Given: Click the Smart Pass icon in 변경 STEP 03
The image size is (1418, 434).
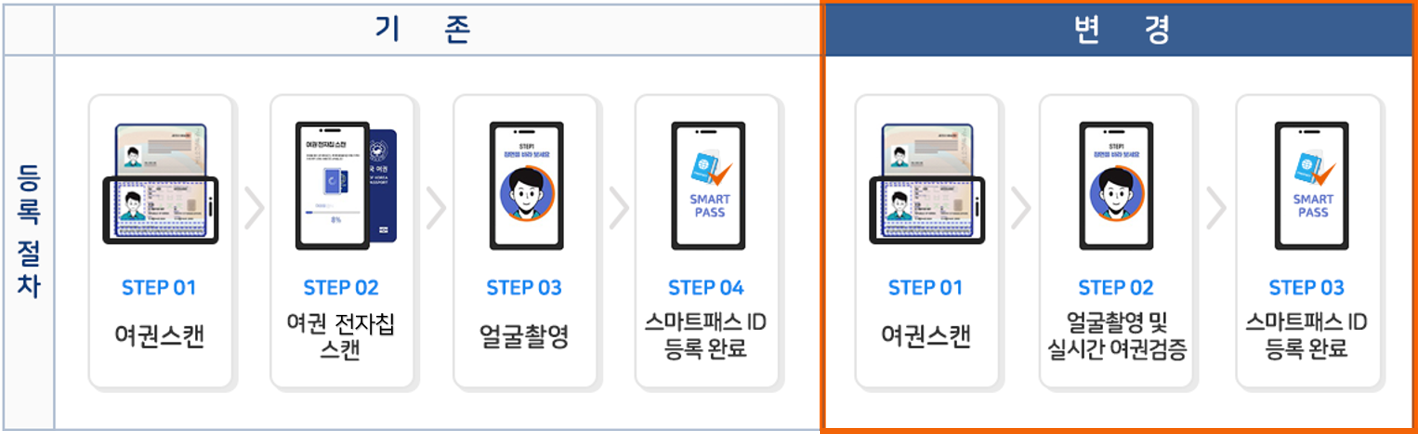Looking at the screenshot, I should (x=1311, y=185).
